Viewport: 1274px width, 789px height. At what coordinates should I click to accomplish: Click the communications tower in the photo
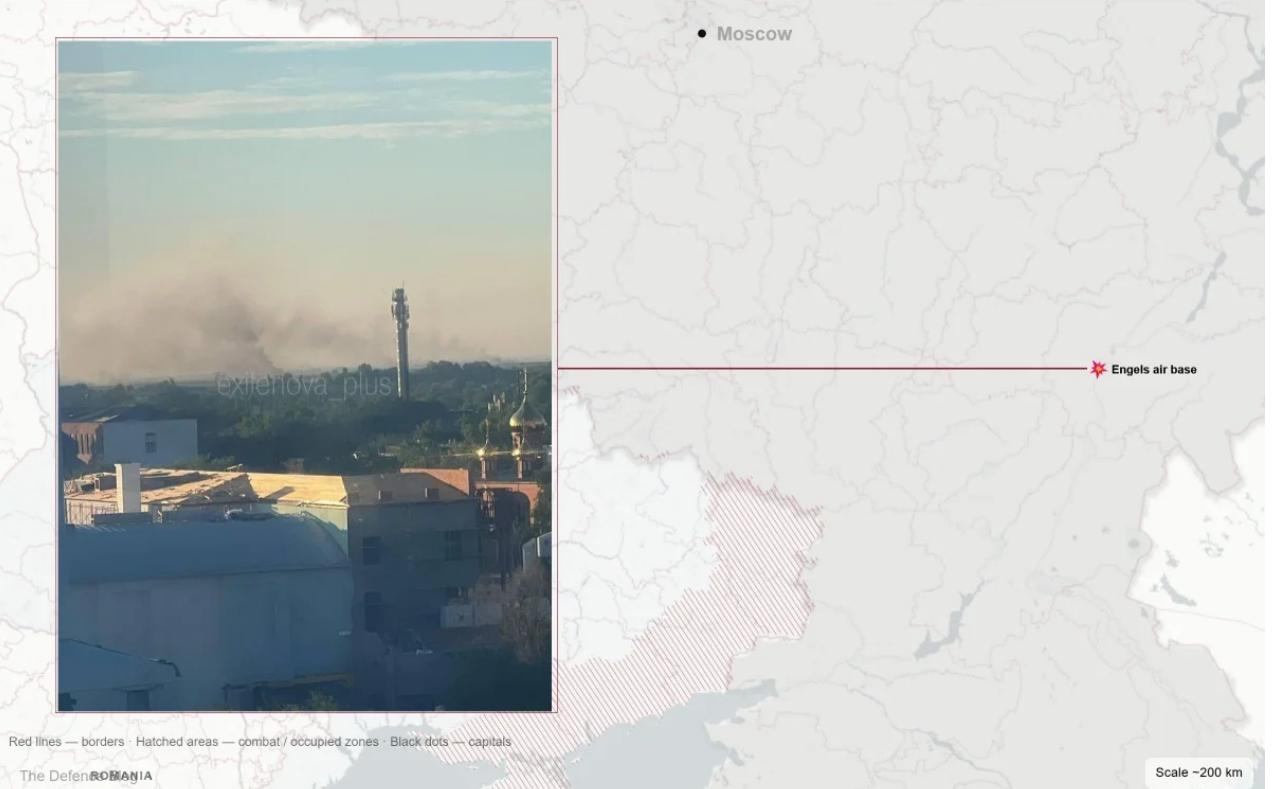pyautogui.click(x=401, y=342)
